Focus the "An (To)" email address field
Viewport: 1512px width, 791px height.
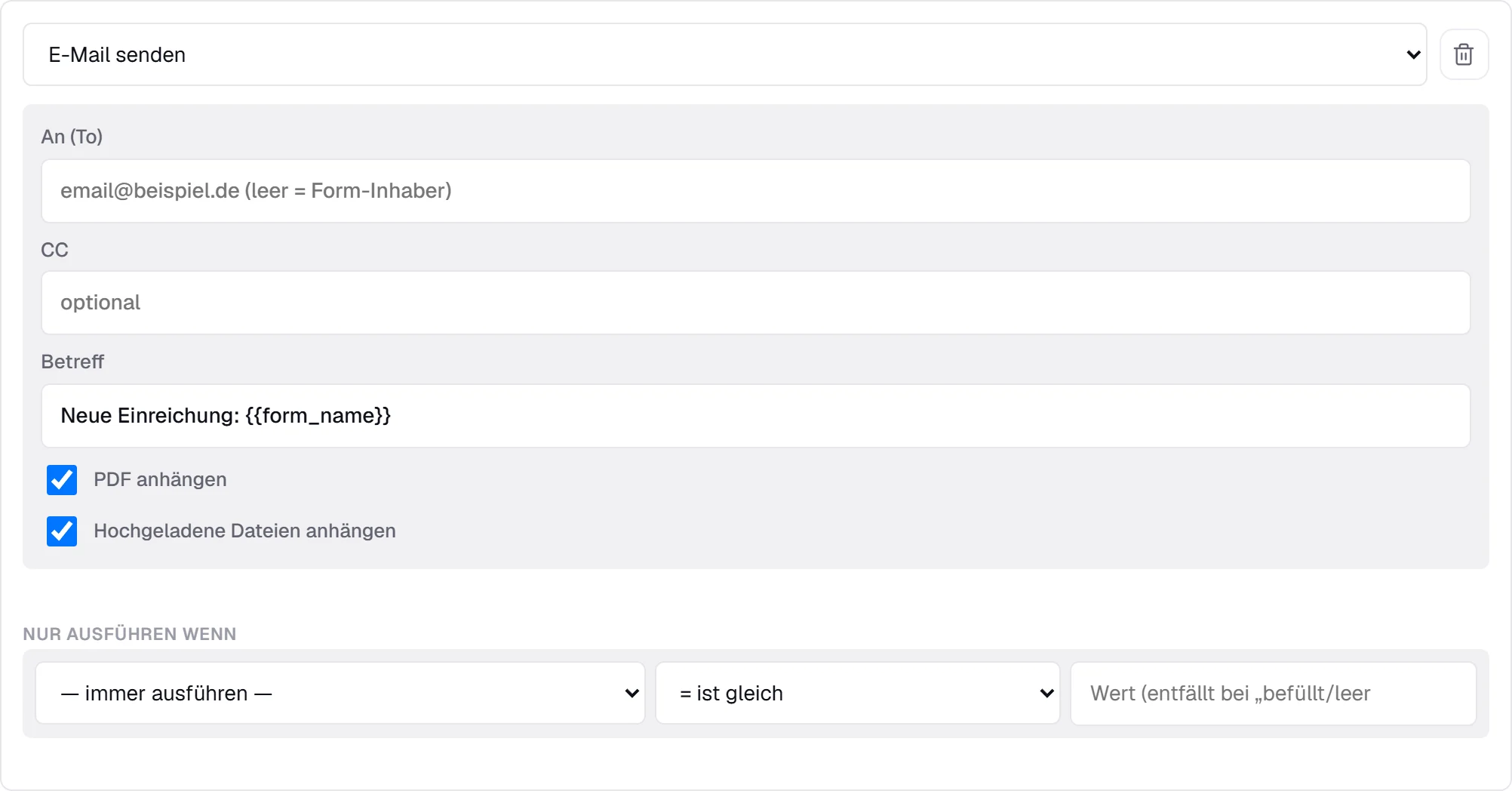[x=755, y=191]
